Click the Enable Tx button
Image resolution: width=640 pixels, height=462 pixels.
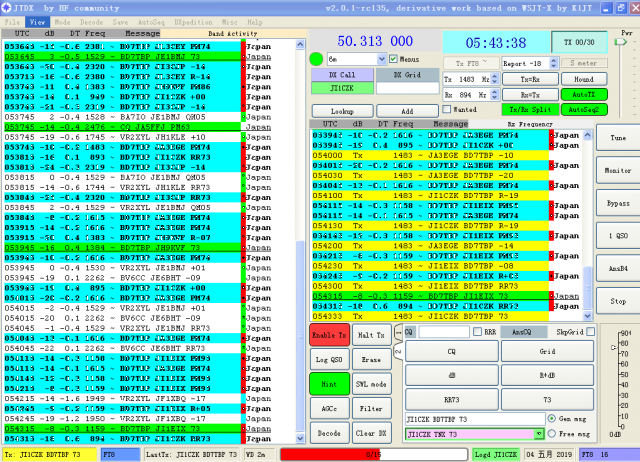(329, 335)
